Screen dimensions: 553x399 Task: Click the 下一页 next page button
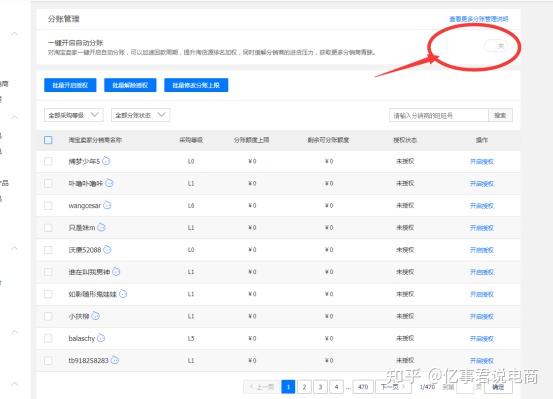coord(393,387)
